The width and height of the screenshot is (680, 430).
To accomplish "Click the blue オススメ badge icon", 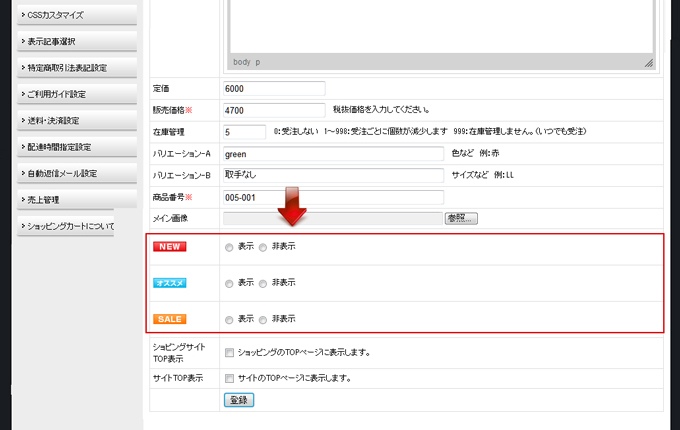I will (x=169, y=283).
